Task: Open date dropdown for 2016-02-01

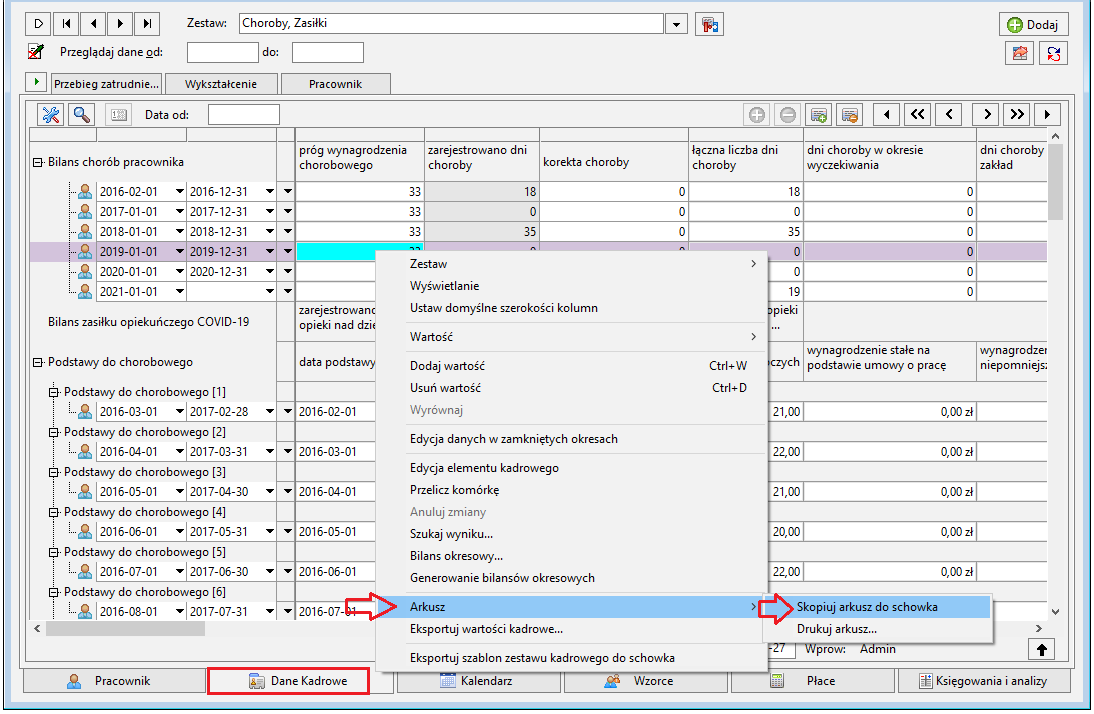Action: tap(179, 191)
